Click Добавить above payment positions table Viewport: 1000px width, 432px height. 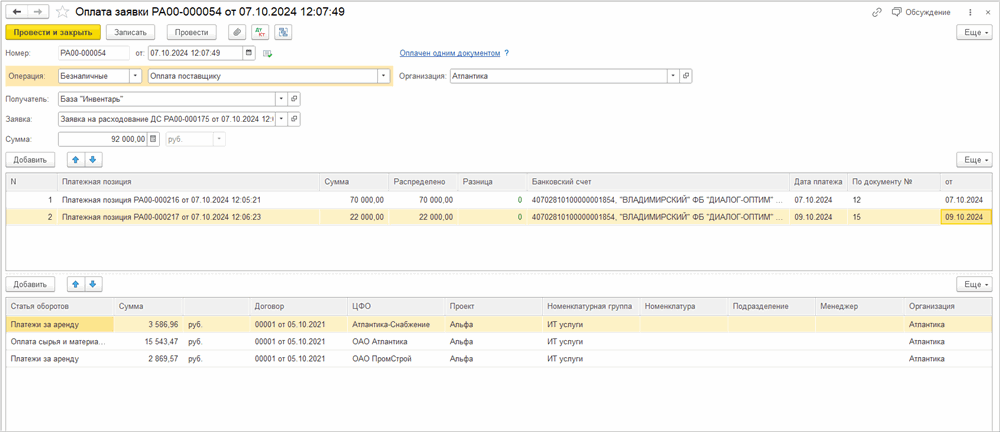(30, 159)
